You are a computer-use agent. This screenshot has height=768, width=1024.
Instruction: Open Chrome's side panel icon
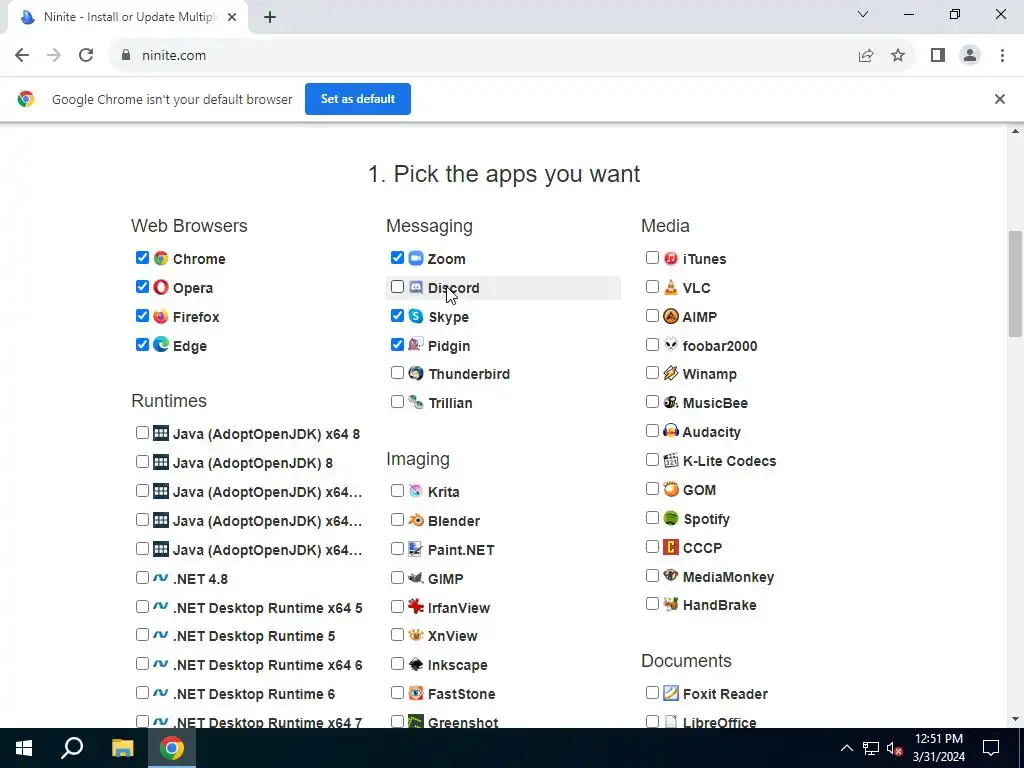coord(938,56)
